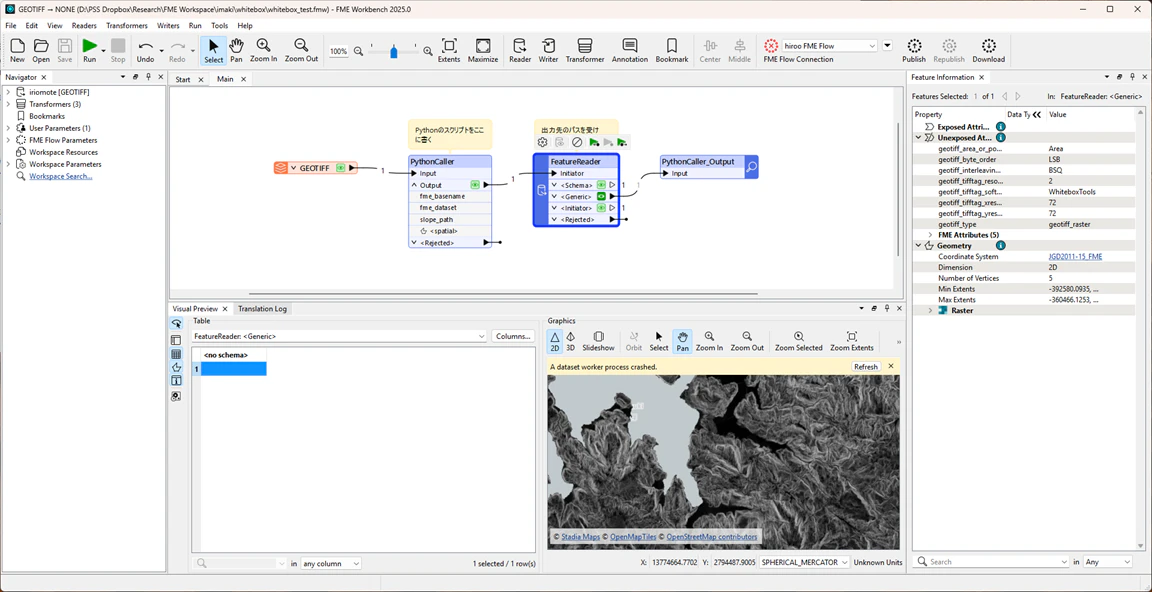Open the Tools menu
Viewport: 1152px width, 592px height.
[x=220, y=25]
